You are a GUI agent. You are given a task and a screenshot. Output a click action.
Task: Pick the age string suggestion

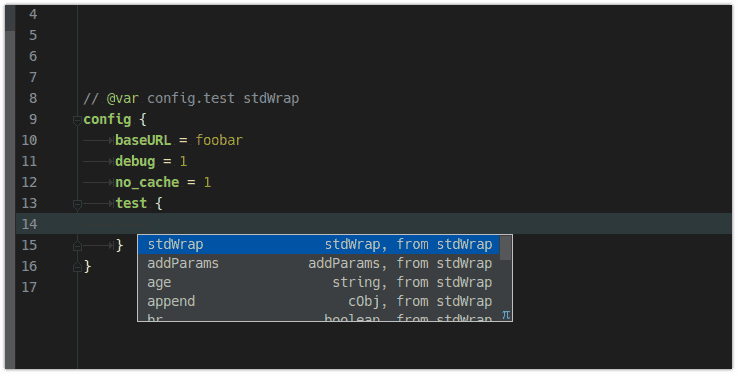[318, 282]
